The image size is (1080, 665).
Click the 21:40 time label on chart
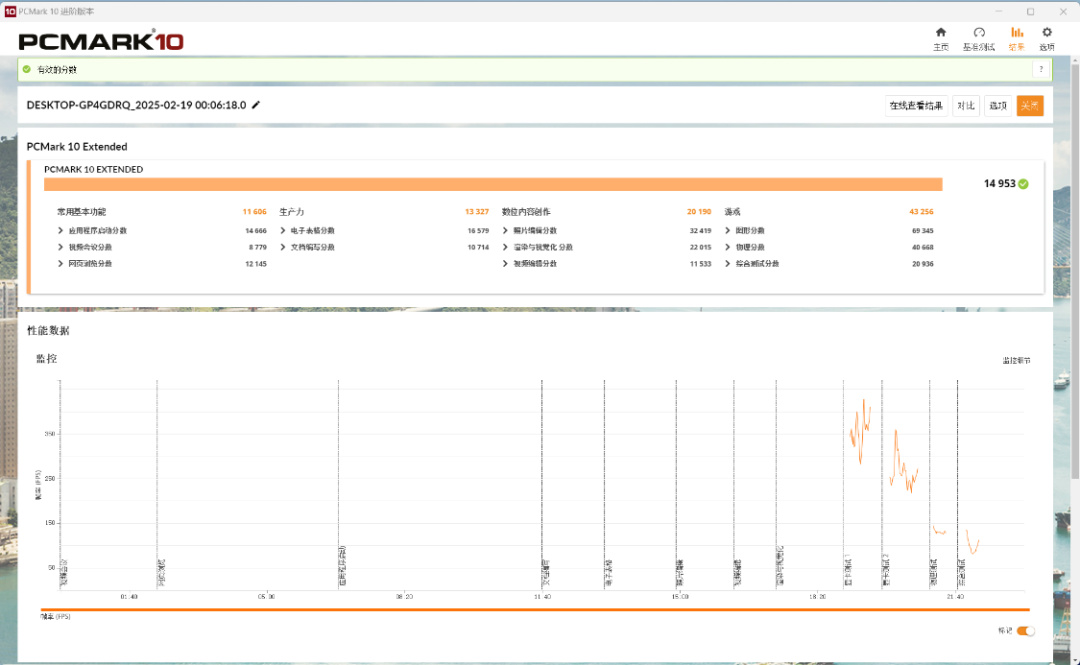pos(955,597)
